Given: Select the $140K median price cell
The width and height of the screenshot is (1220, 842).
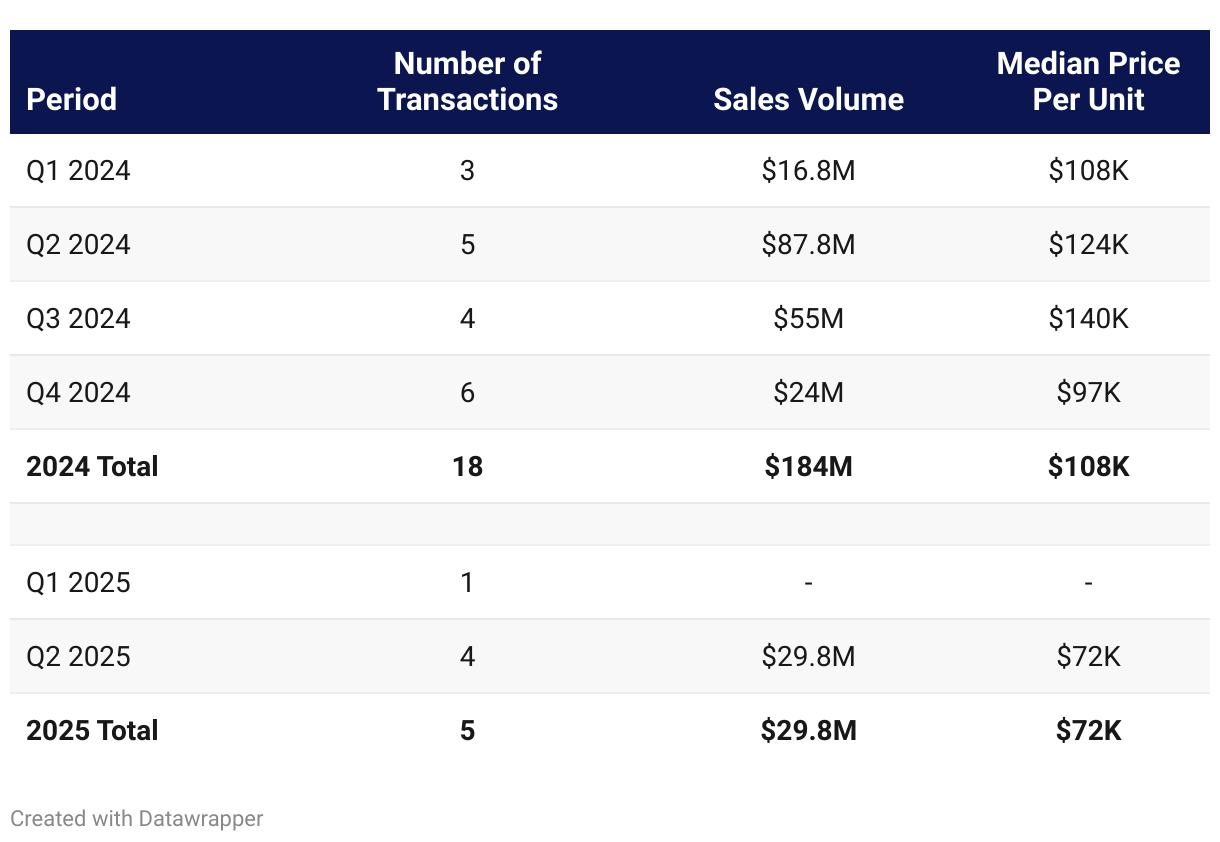Looking at the screenshot, I should click(x=1088, y=319).
